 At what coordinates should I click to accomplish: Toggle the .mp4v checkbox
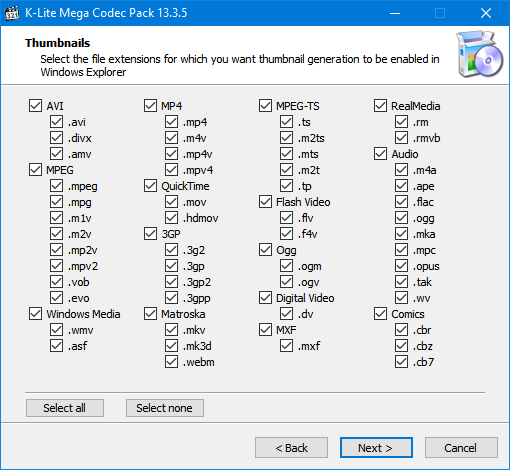pyautogui.click(x=171, y=154)
